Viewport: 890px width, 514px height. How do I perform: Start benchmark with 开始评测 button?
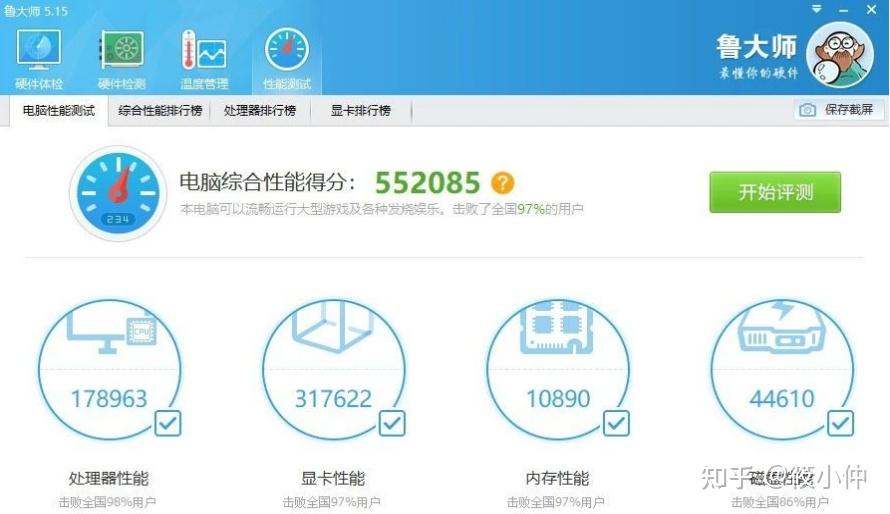(x=775, y=192)
